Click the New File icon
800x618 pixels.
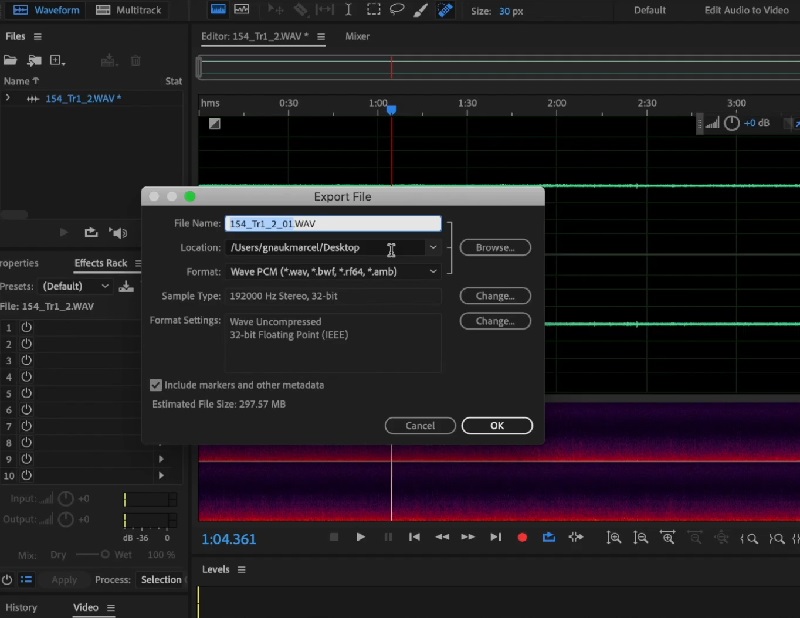coord(57,61)
